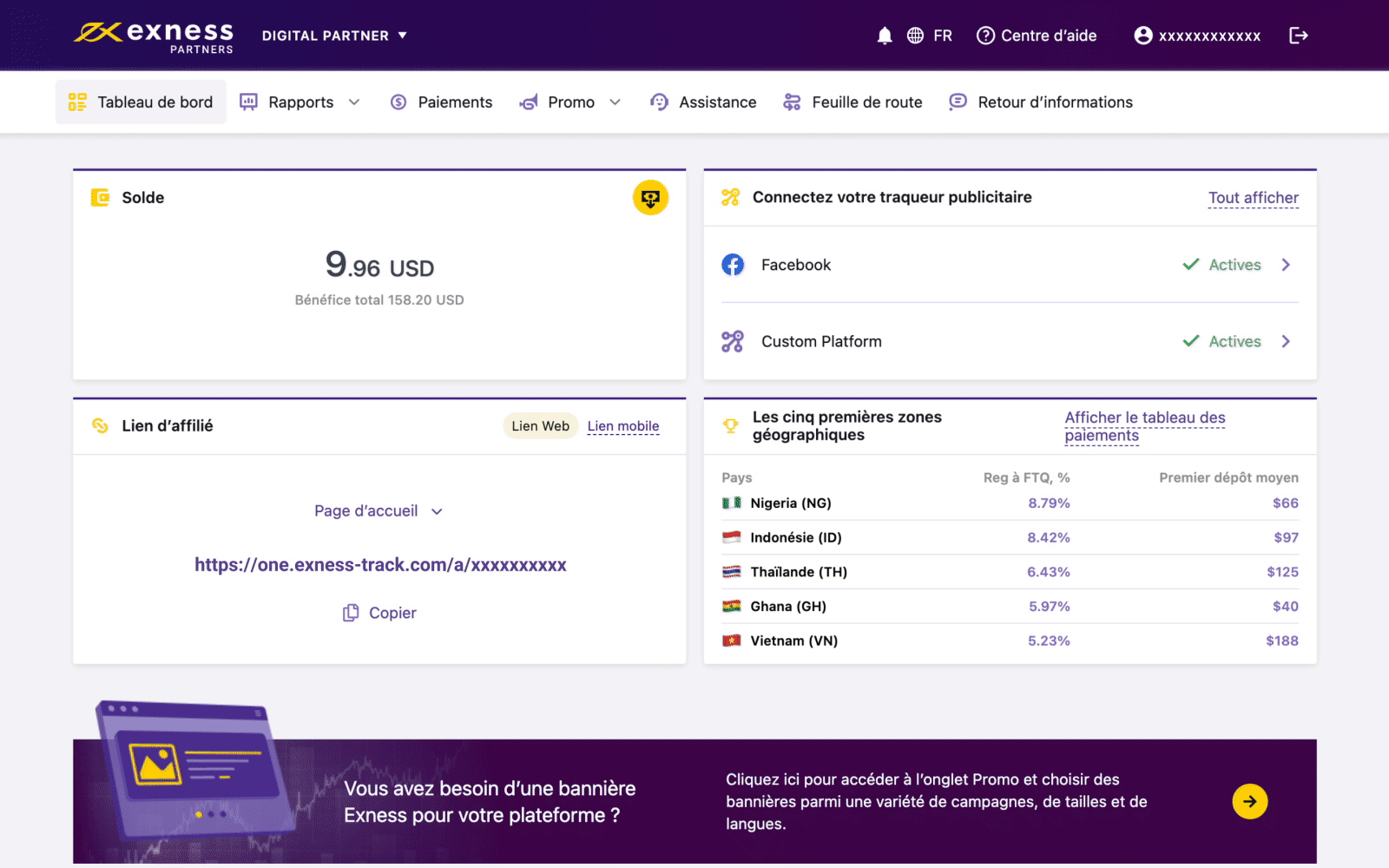Click the yellow arrow button on banner
The width and height of the screenshot is (1389, 868).
[1250, 801]
